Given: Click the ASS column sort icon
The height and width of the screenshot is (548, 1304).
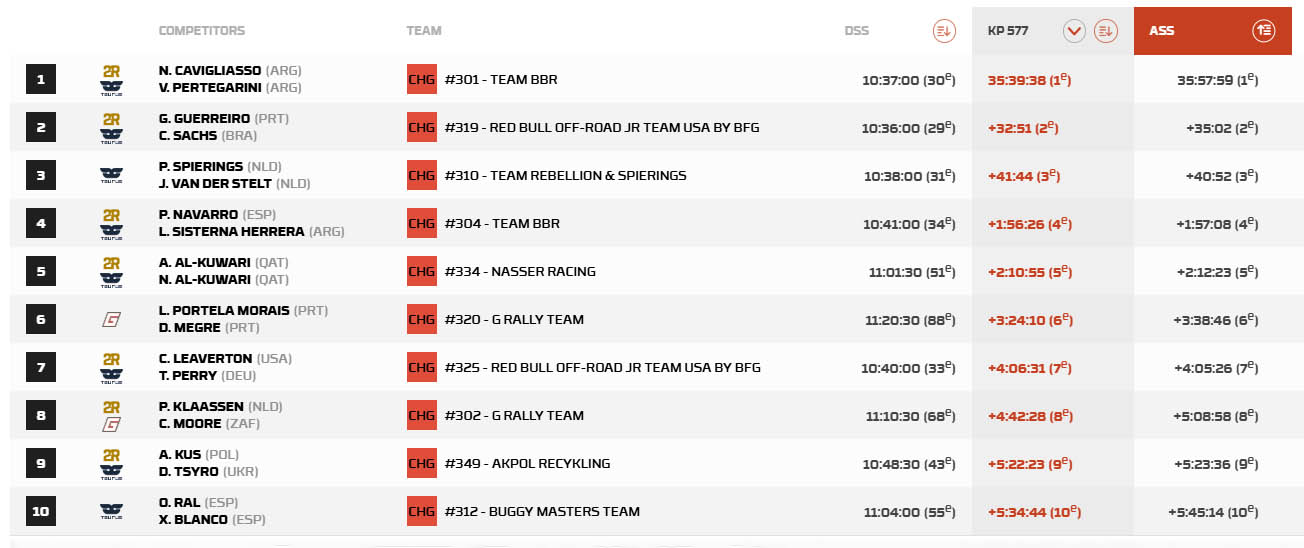Looking at the screenshot, I should [x=1263, y=31].
